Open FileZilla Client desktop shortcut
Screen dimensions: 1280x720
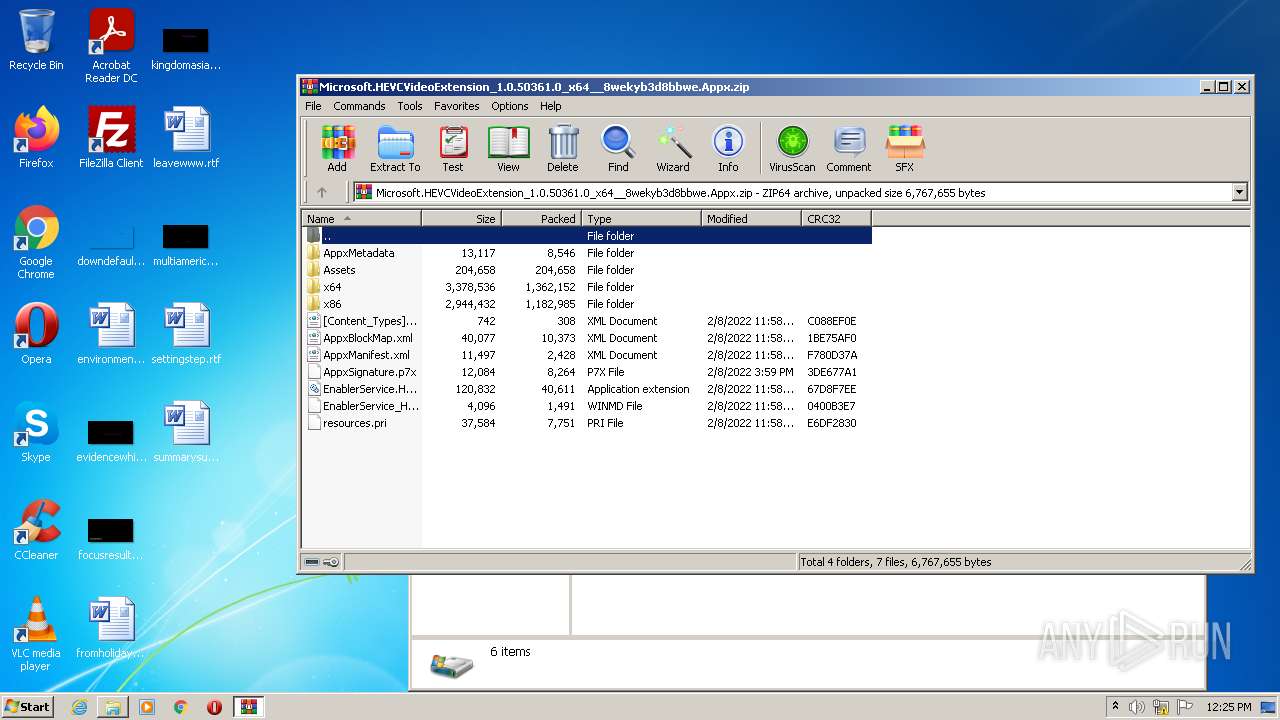click(111, 138)
